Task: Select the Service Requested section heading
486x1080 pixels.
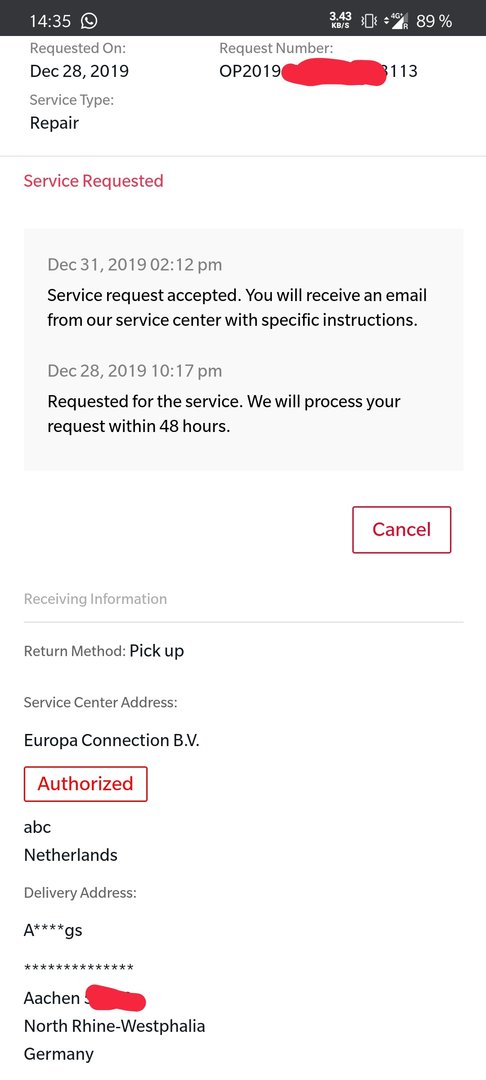Action: [94, 181]
